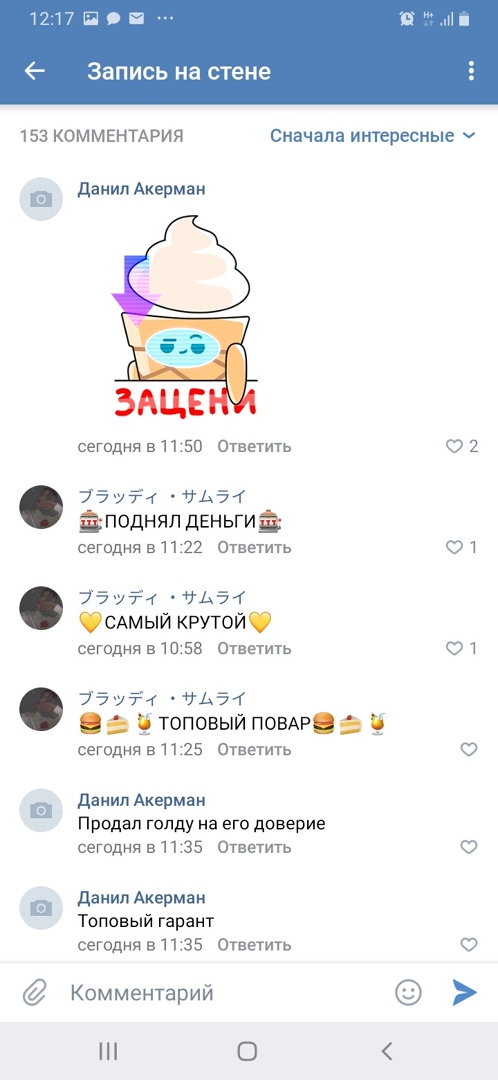
Task: Tap the paperclip attachment icon
Action: [34, 993]
